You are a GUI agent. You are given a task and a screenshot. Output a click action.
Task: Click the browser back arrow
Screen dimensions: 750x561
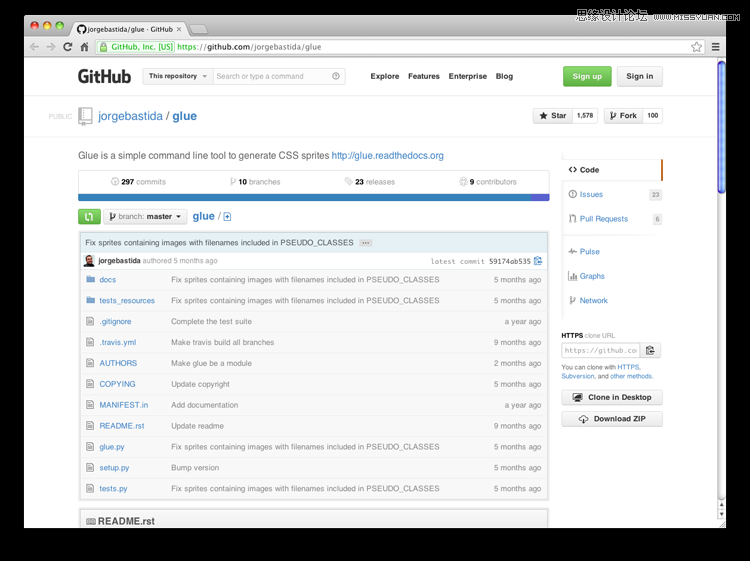[x=34, y=47]
